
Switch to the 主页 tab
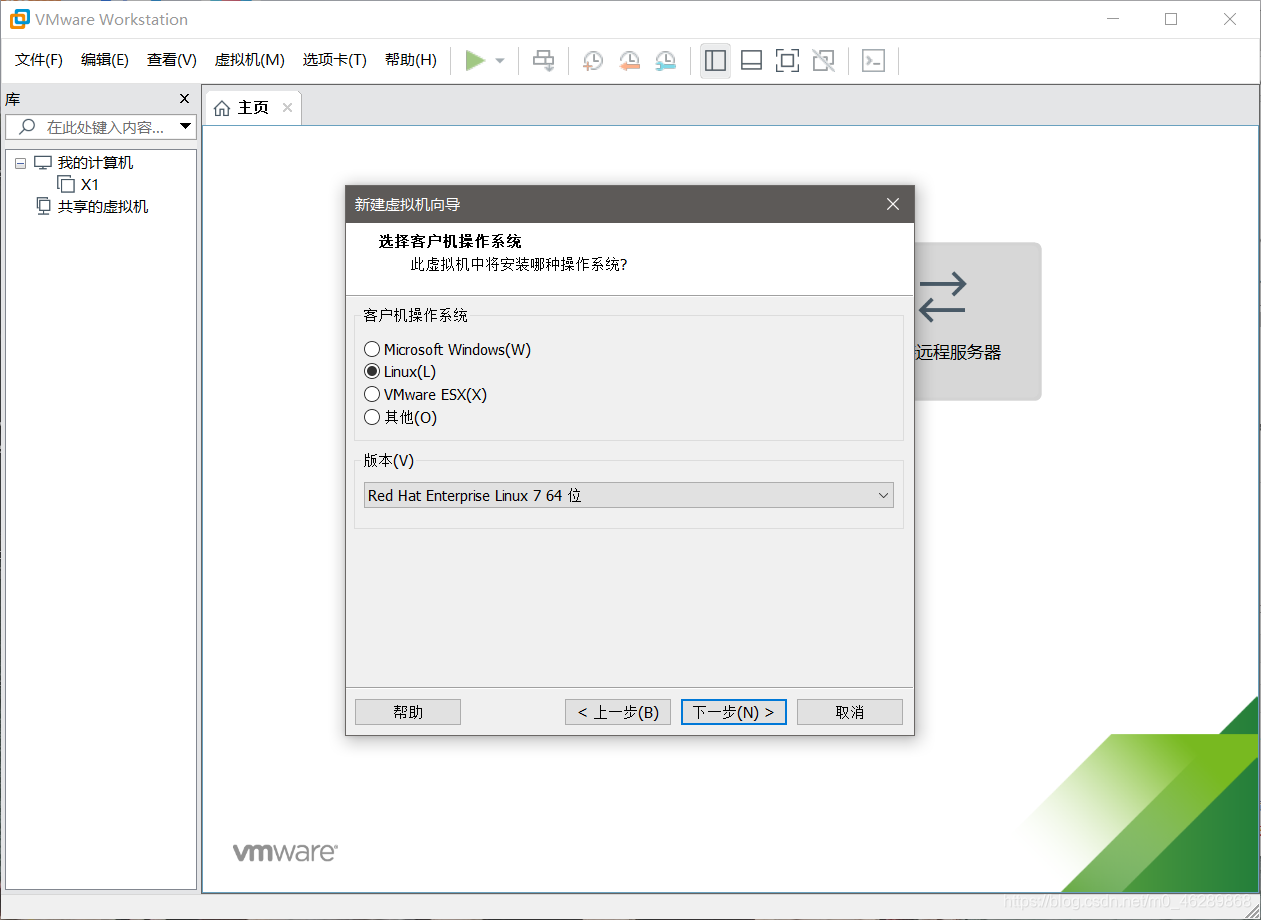253,108
